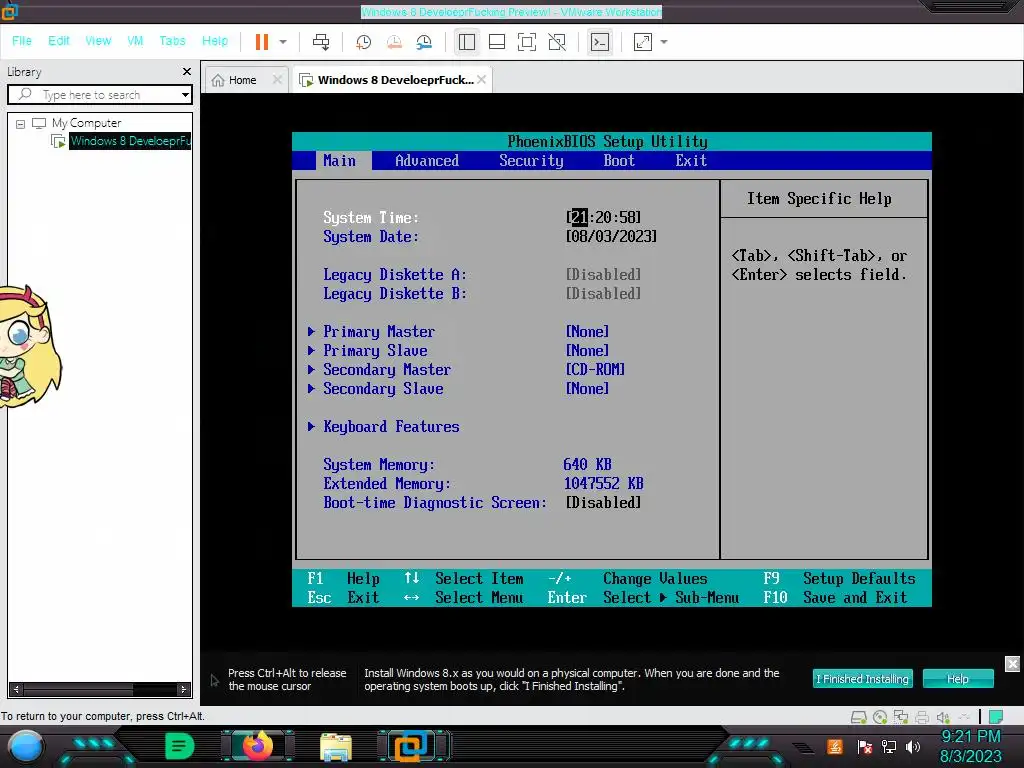Screen dimensions: 1024x768
Task: Click the Help button in the install bar
Action: click(x=958, y=679)
